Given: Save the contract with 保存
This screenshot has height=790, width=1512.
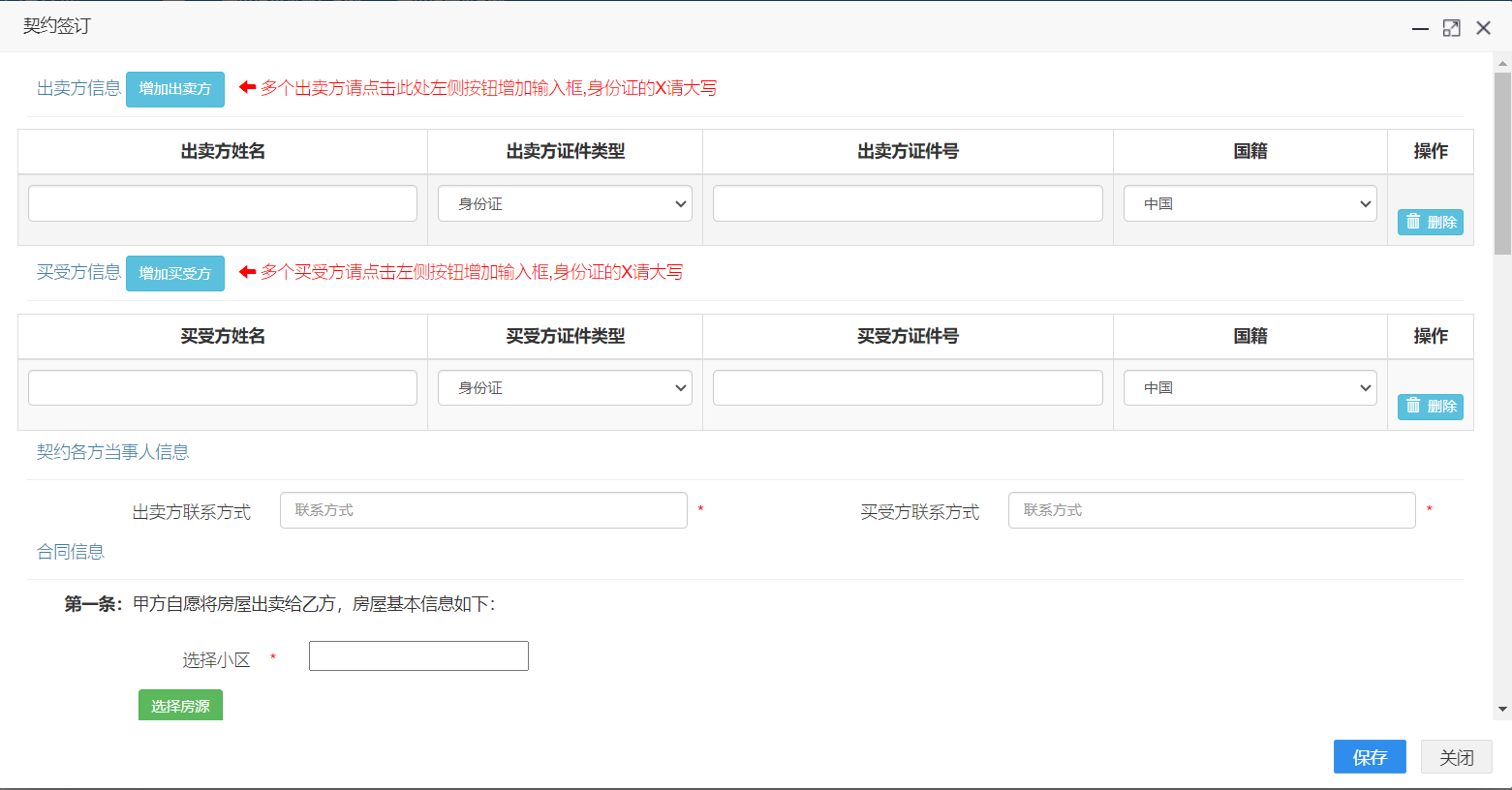Looking at the screenshot, I should [x=1370, y=757].
